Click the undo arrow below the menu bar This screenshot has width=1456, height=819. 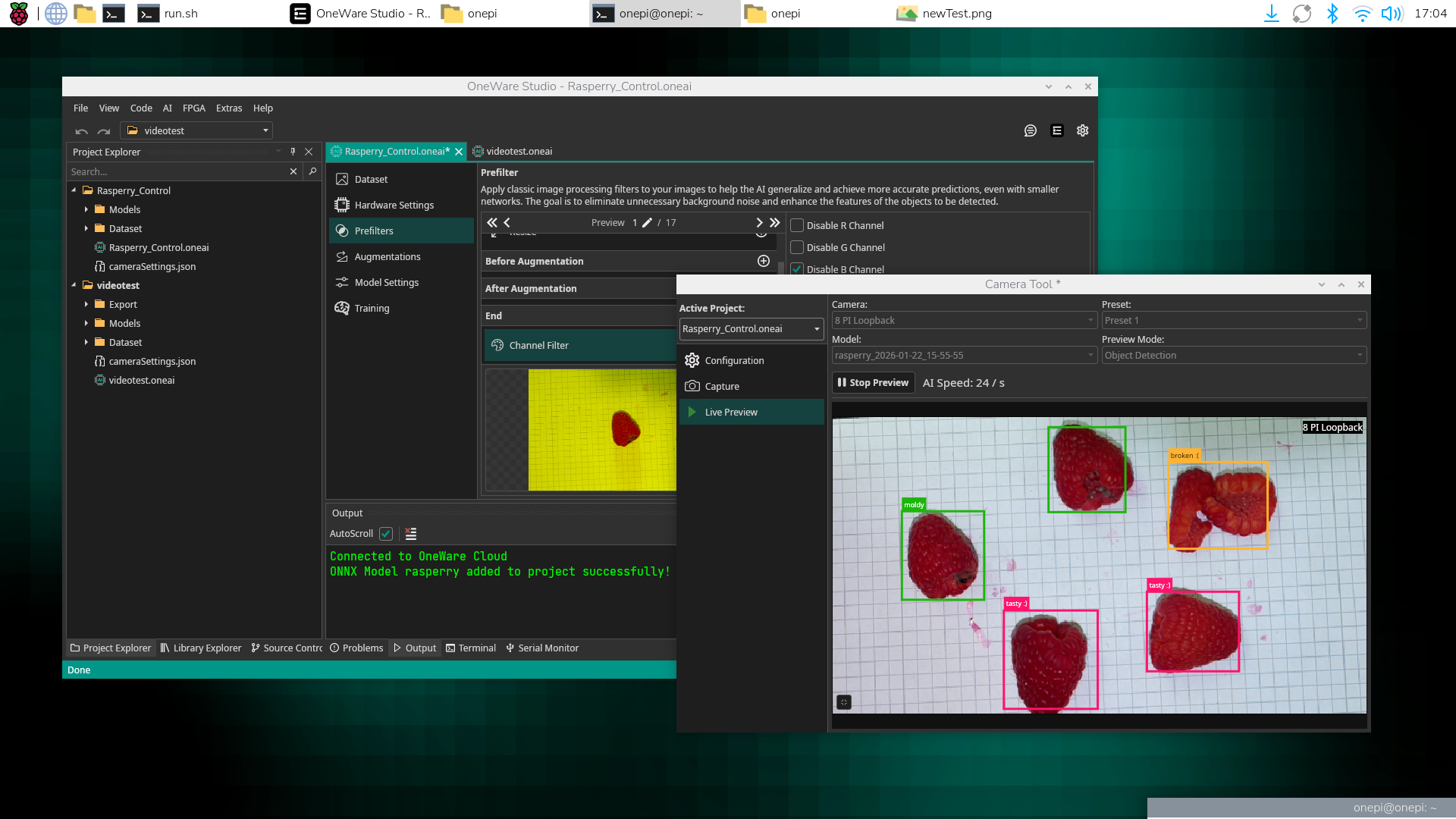82,130
